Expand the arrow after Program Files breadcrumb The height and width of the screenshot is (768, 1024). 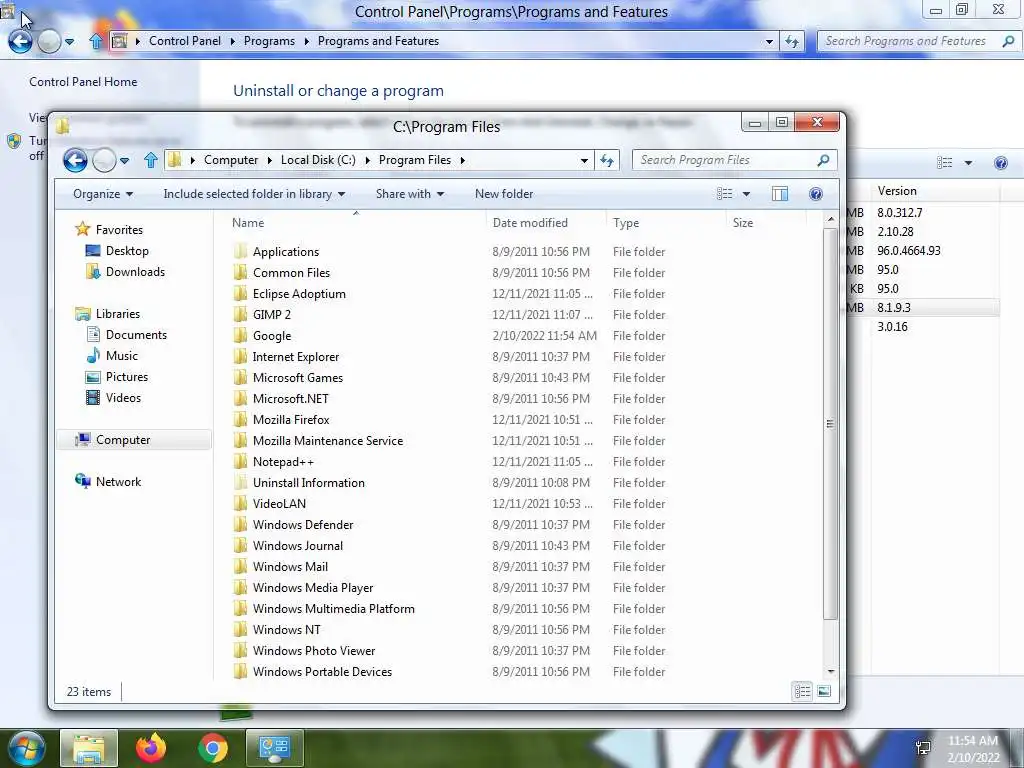coord(462,160)
